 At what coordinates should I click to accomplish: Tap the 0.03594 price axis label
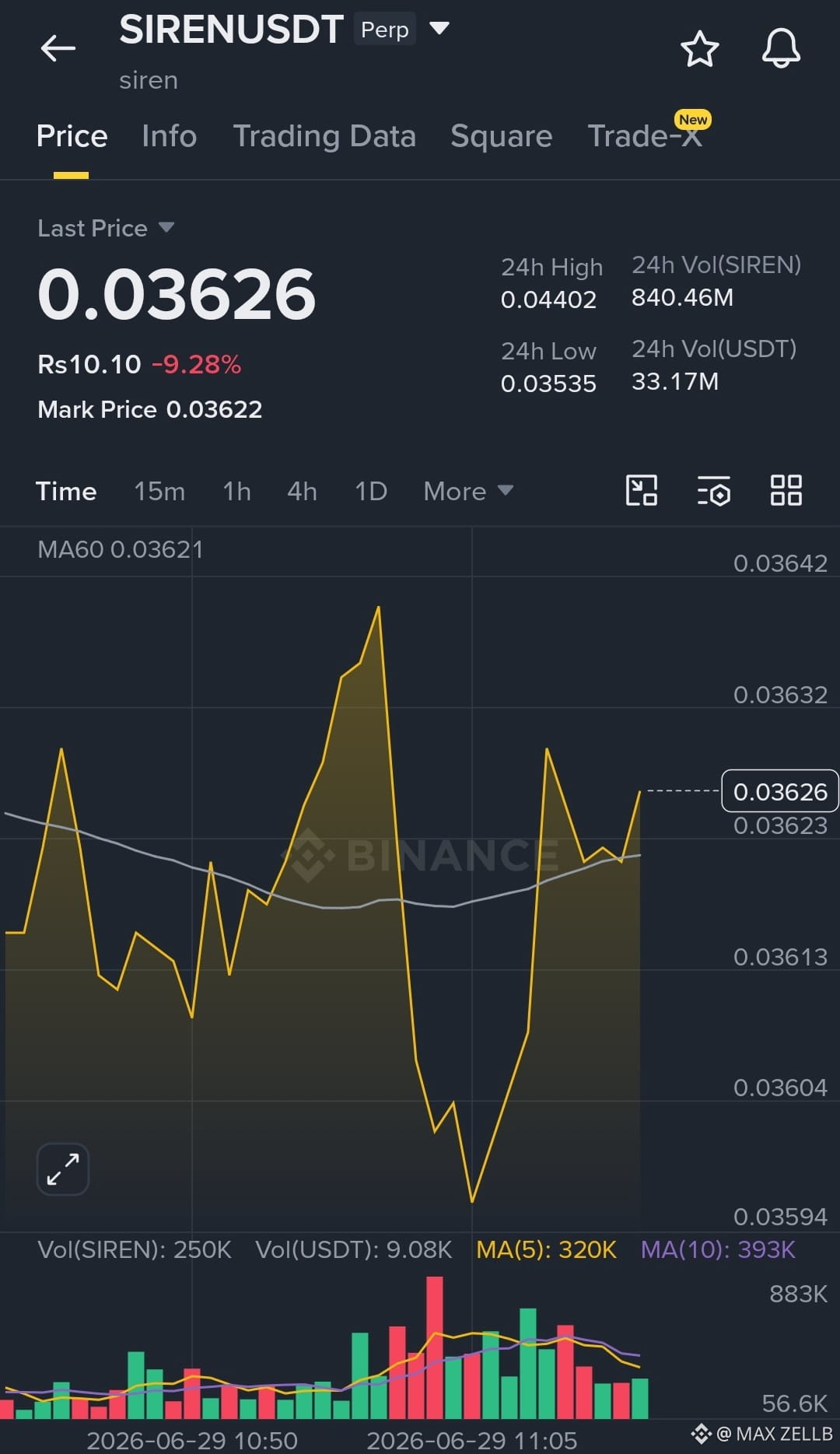pos(780,1217)
